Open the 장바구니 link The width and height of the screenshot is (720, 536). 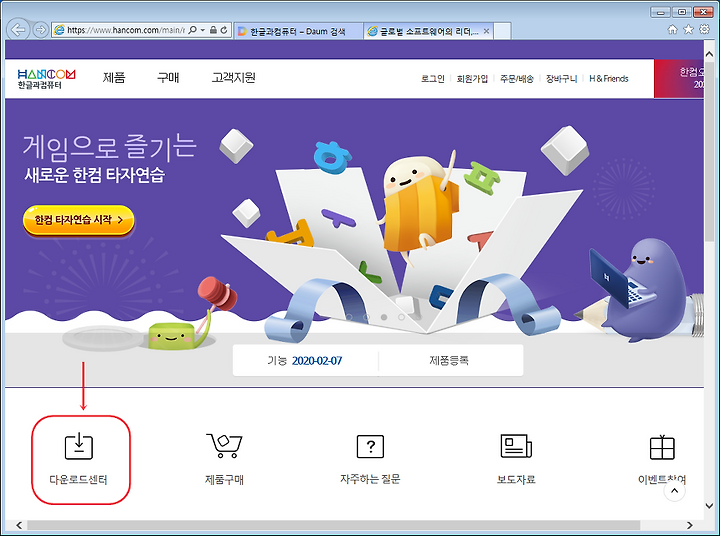[561, 79]
